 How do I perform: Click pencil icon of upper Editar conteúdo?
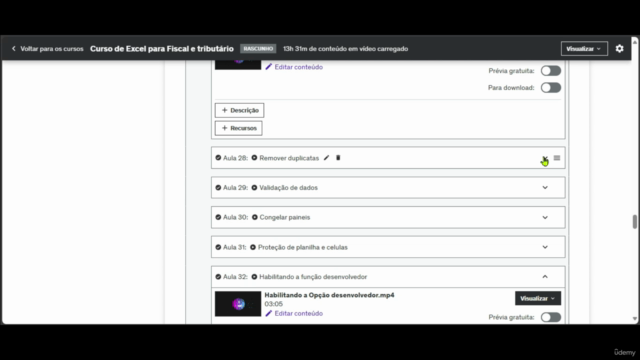click(x=268, y=67)
